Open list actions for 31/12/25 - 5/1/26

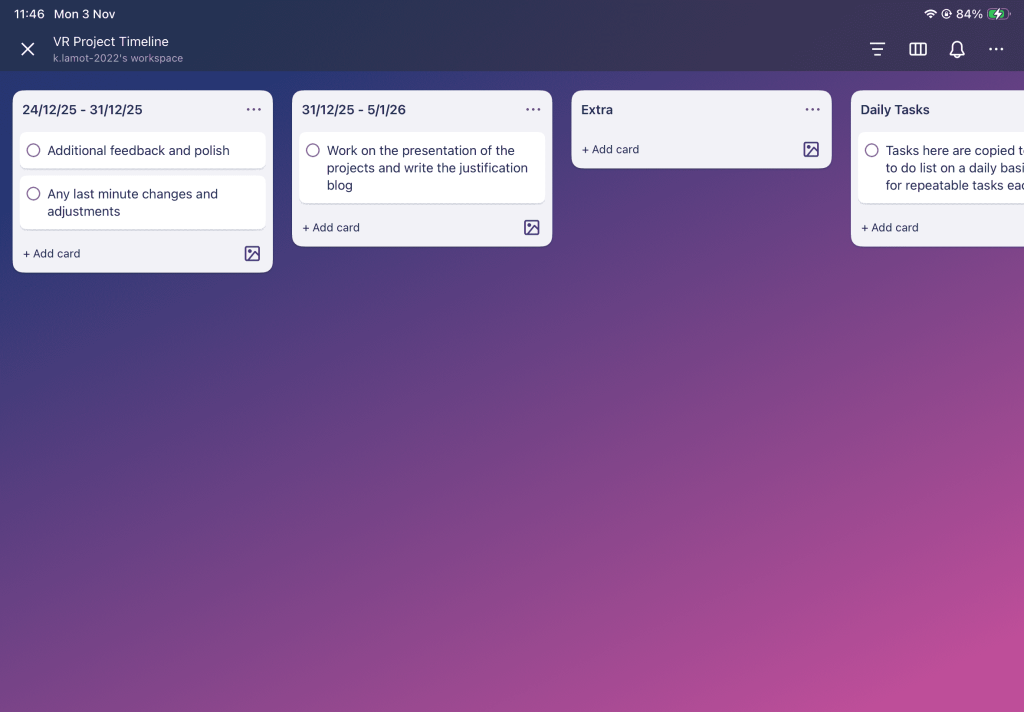tap(533, 110)
